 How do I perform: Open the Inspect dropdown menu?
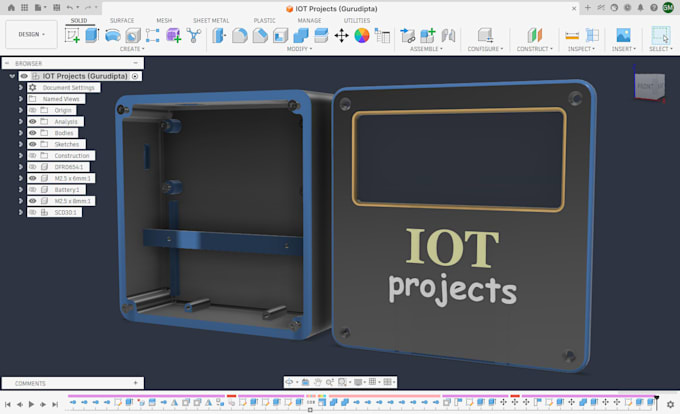(581, 49)
